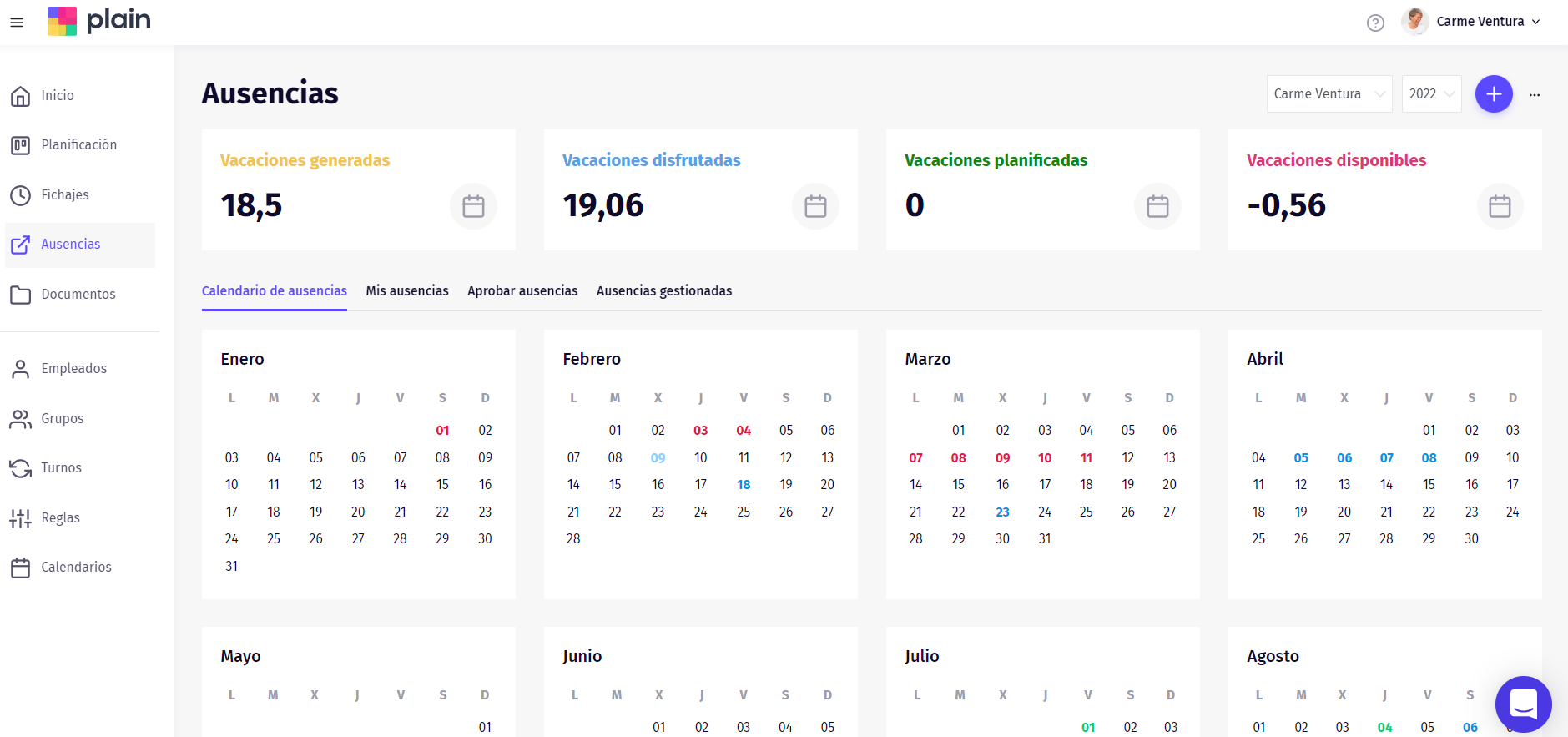Click the Ausencias page heading
The height and width of the screenshot is (737, 1568).
coord(270,93)
